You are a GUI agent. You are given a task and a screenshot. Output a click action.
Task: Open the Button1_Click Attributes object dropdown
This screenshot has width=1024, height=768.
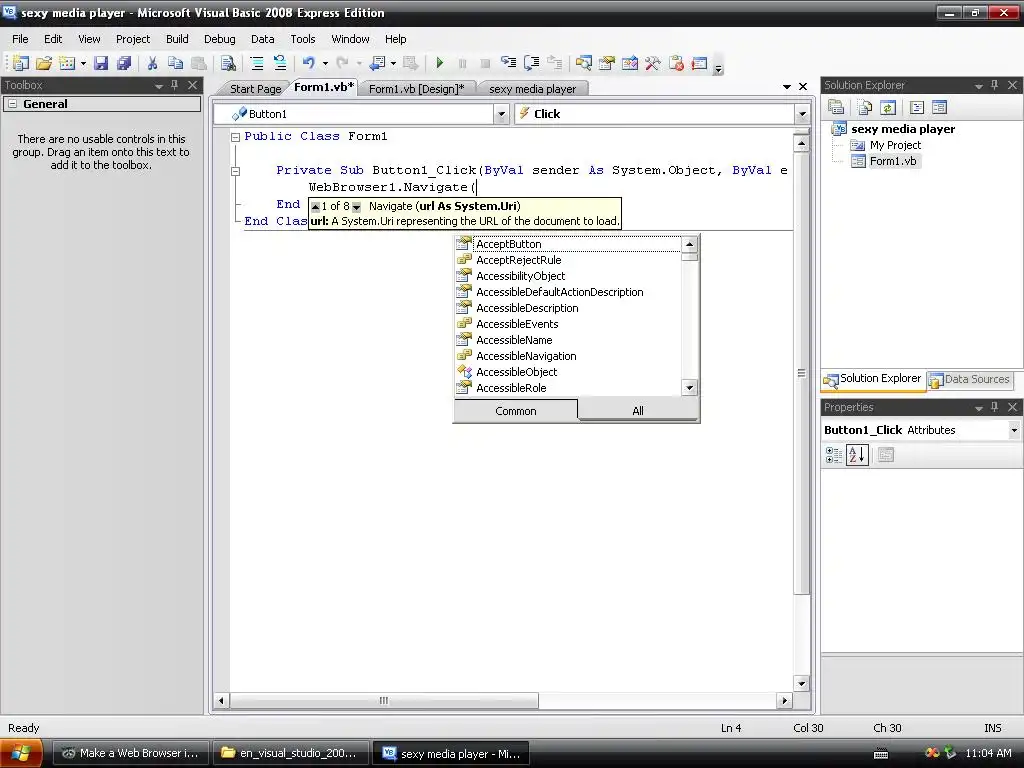[x=1014, y=430]
